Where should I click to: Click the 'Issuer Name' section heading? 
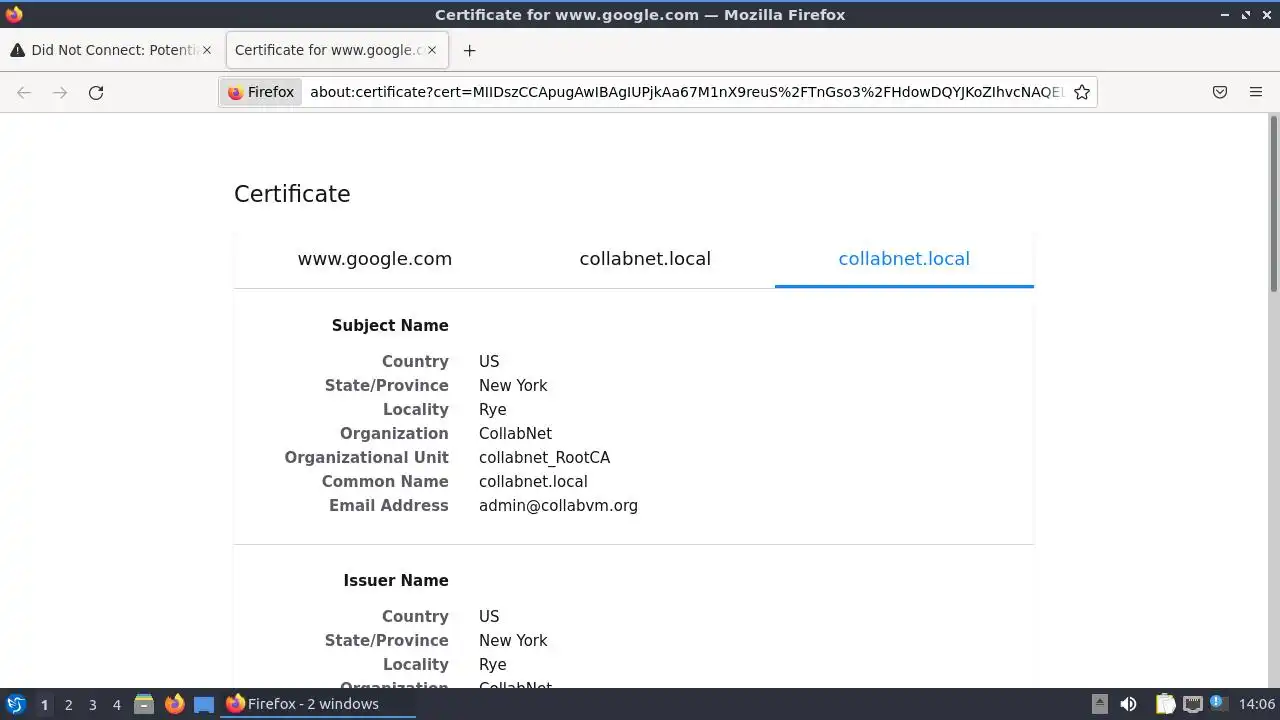click(396, 580)
